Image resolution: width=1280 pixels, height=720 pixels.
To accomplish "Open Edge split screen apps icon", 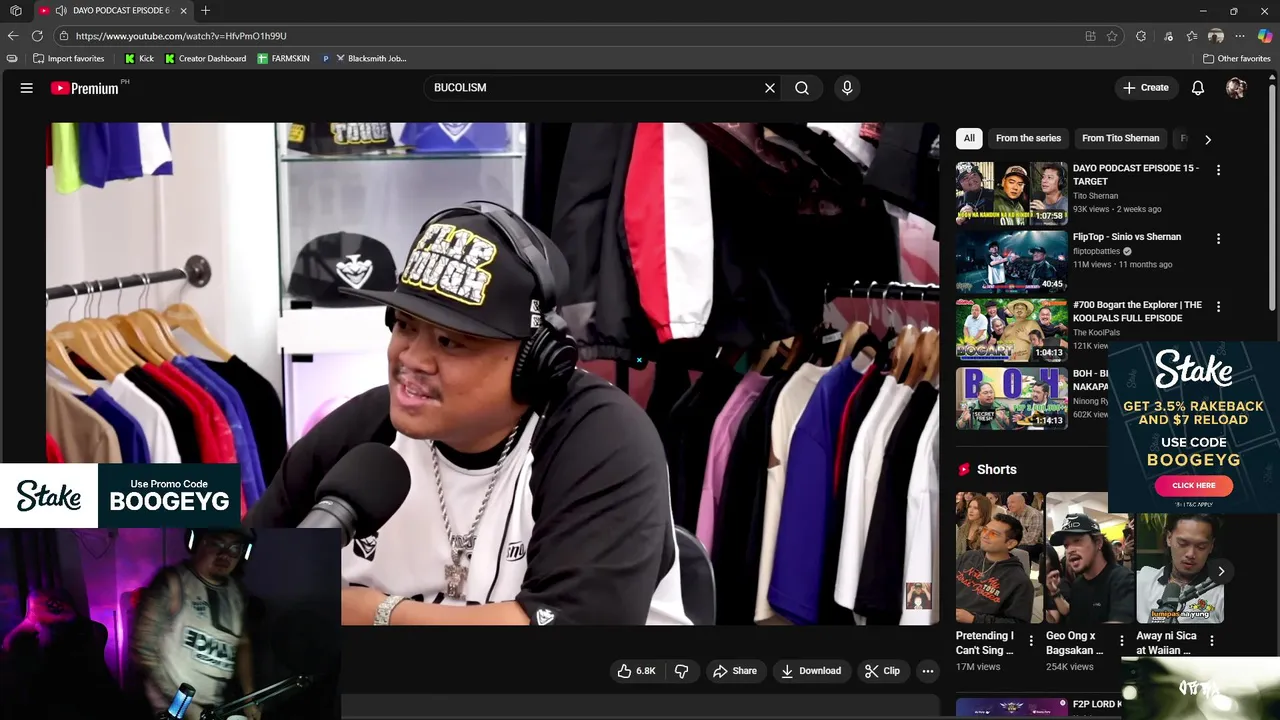I will click(1090, 36).
